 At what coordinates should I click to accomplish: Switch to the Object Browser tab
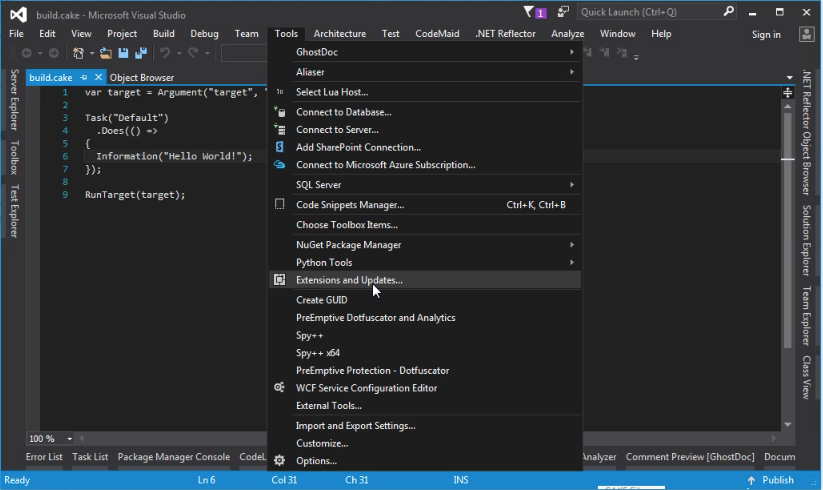142,78
